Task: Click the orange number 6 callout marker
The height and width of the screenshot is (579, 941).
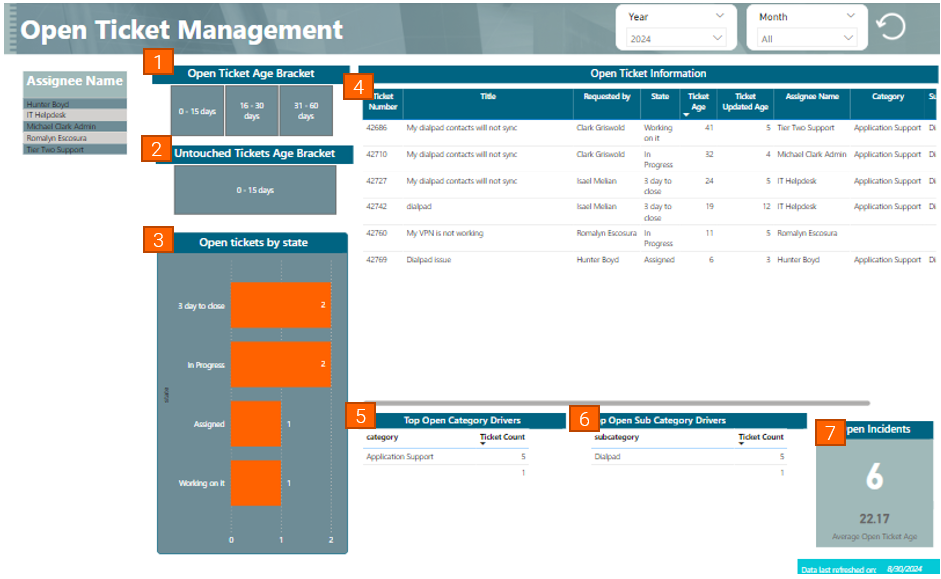Action: coord(584,418)
